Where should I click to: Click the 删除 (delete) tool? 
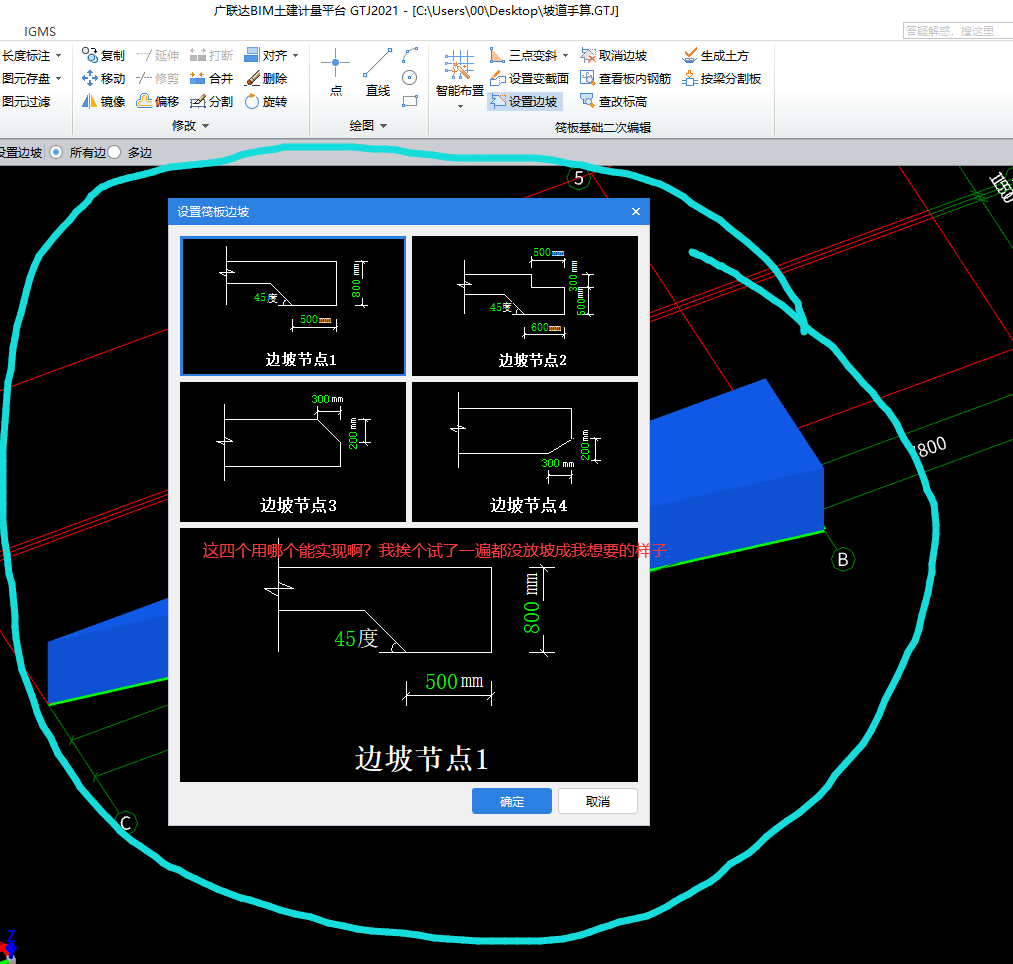click(266, 78)
